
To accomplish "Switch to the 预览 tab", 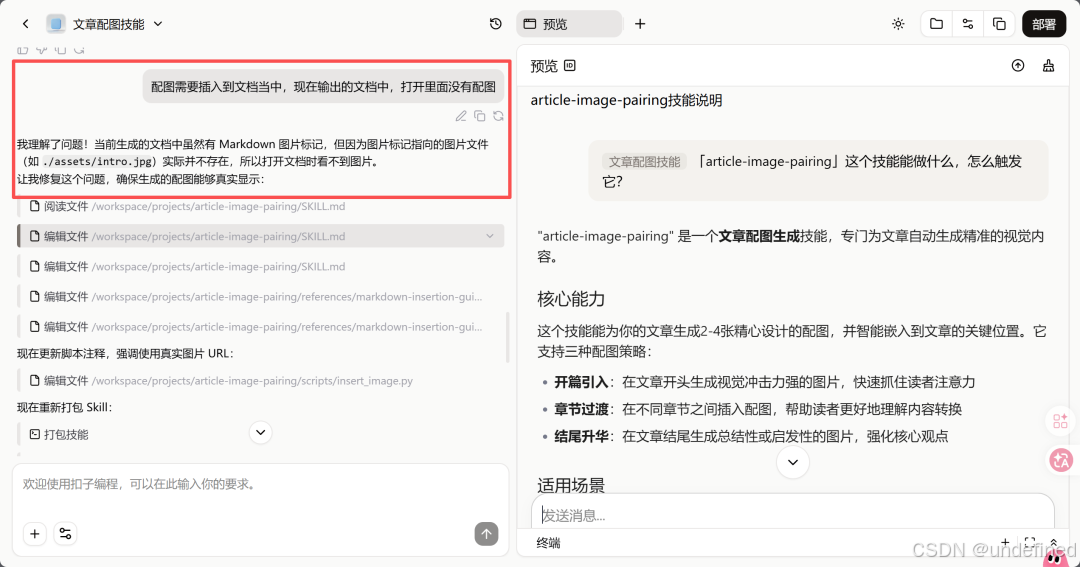I will pyautogui.click(x=569, y=24).
